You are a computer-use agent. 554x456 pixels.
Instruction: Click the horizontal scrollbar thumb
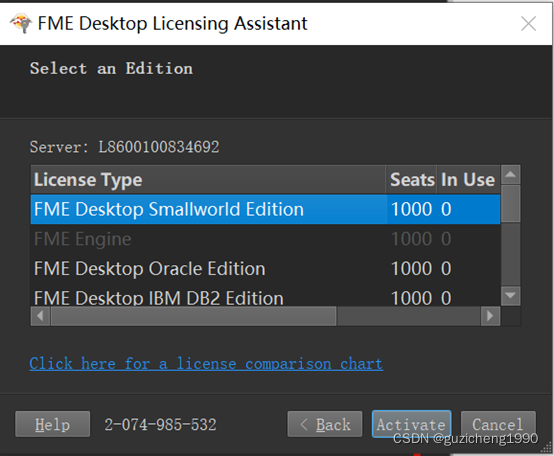pos(193,316)
